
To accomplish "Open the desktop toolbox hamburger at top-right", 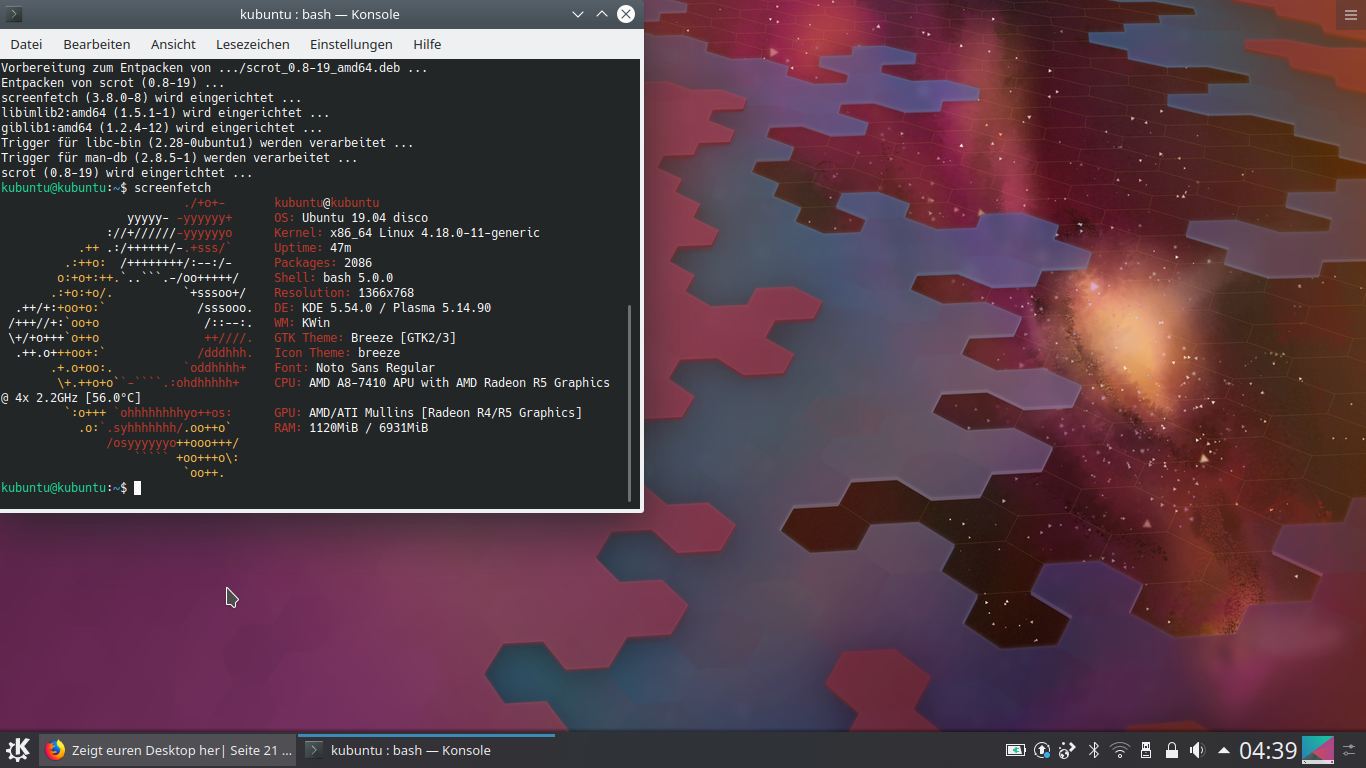I will [x=1352, y=14].
